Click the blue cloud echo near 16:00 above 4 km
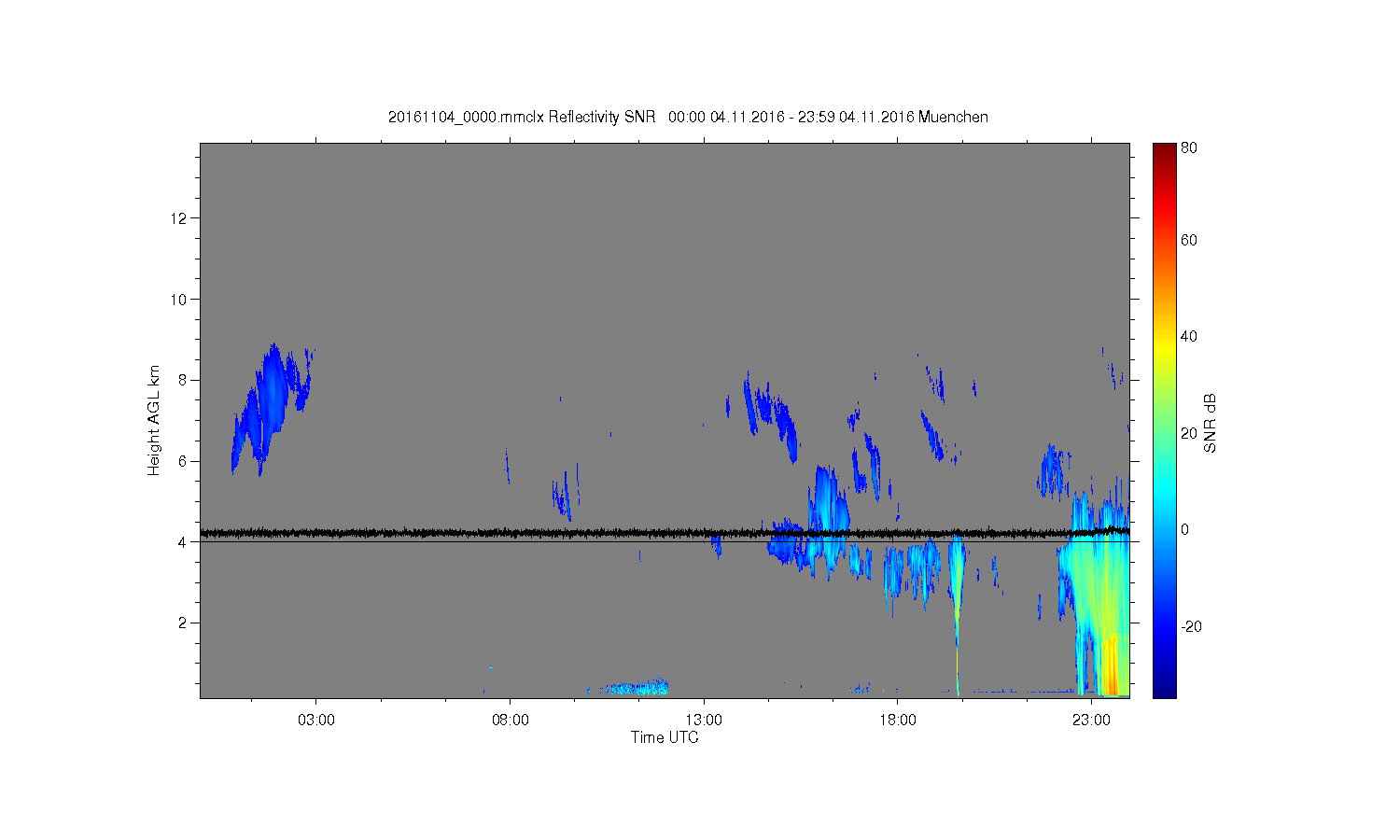The image size is (1400, 840). [x=828, y=499]
